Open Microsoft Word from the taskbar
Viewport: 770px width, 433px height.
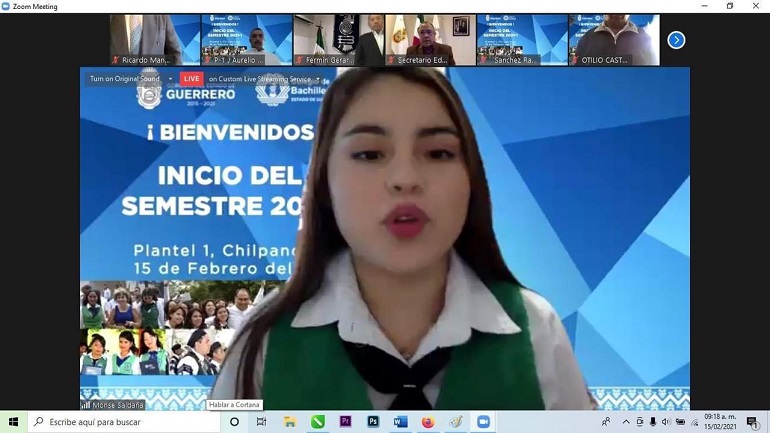pos(400,422)
